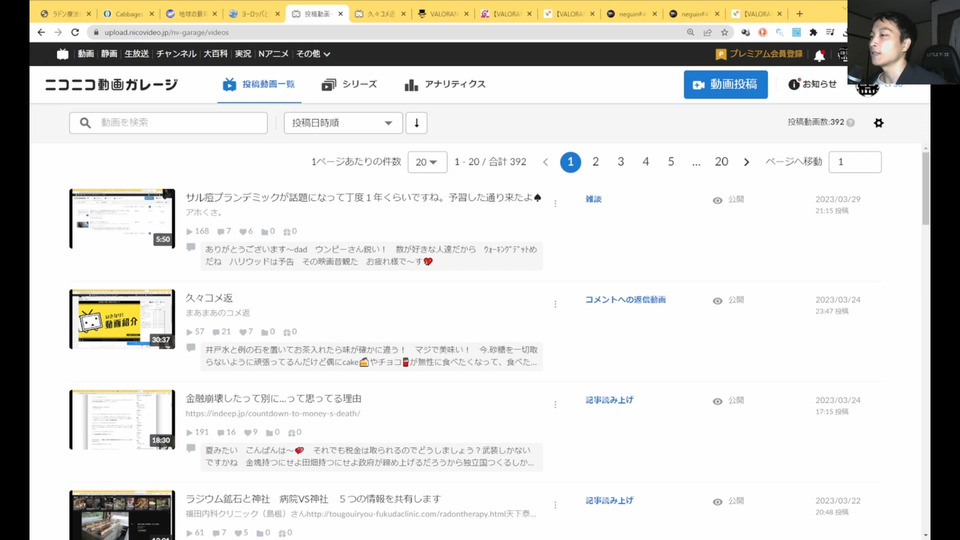Switch to the シリーズ tab
The image size is (960, 540).
tap(350, 84)
